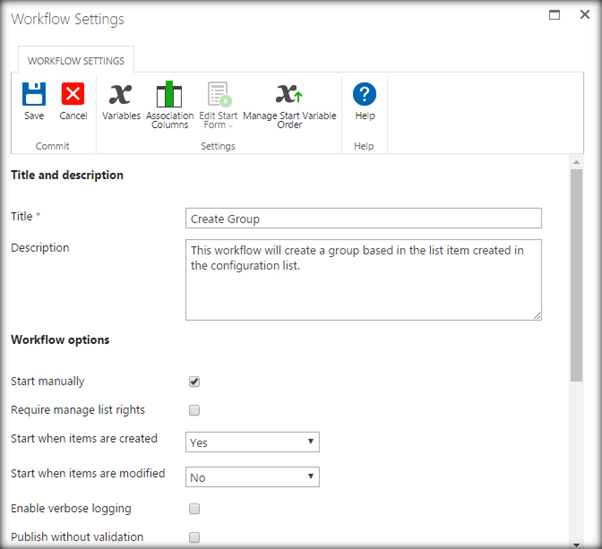Enable Require manage list rights
The height and width of the screenshot is (549, 602).
(195, 410)
